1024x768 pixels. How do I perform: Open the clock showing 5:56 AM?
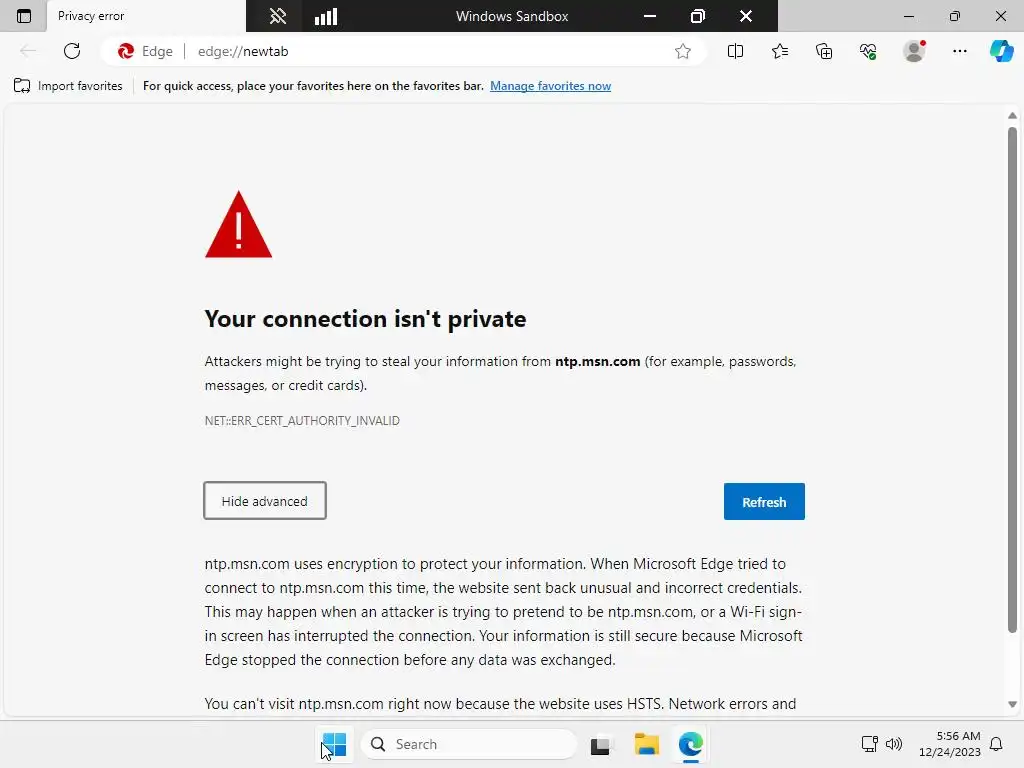950,744
